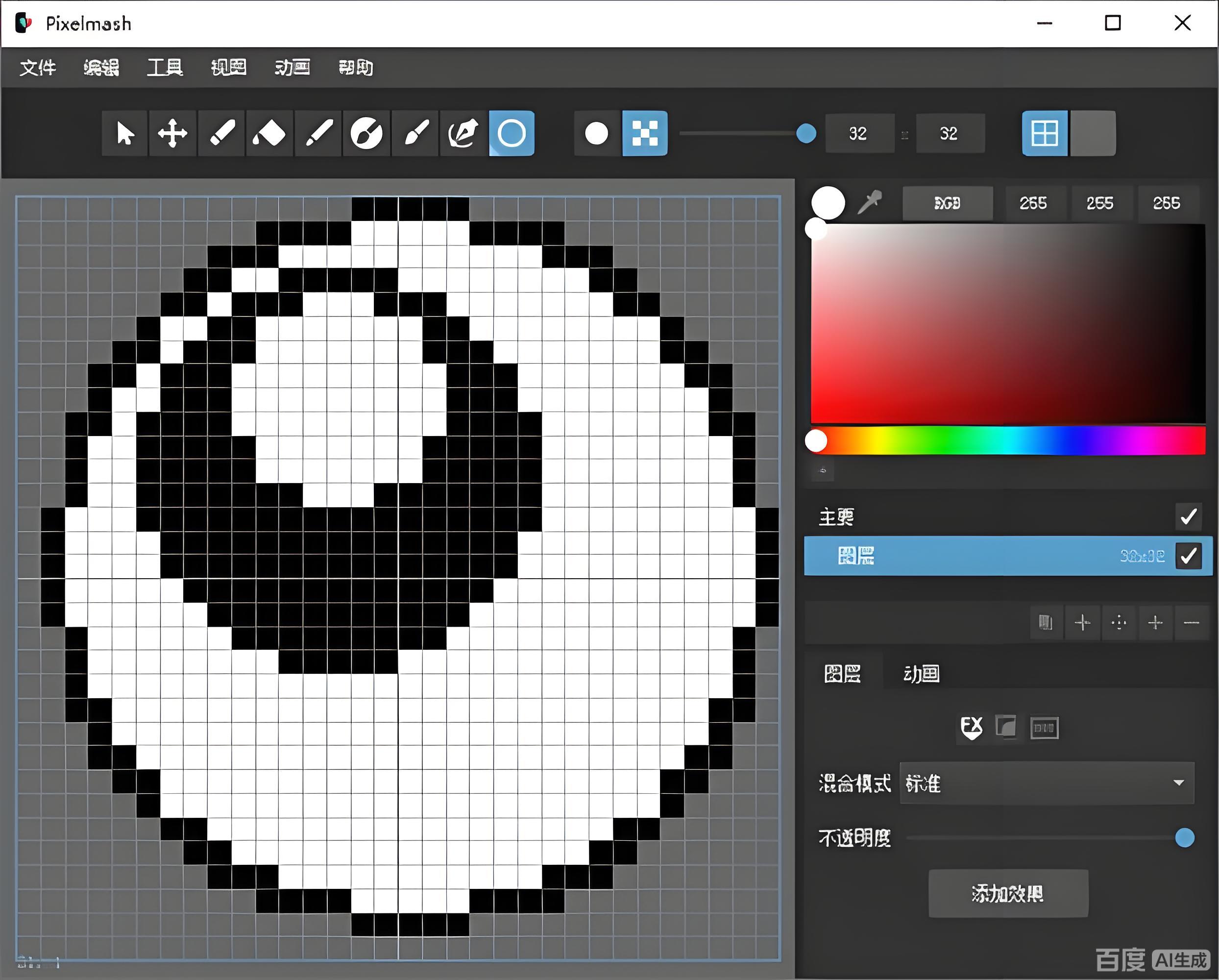Add a new layer with plus button

tap(1083, 623)
